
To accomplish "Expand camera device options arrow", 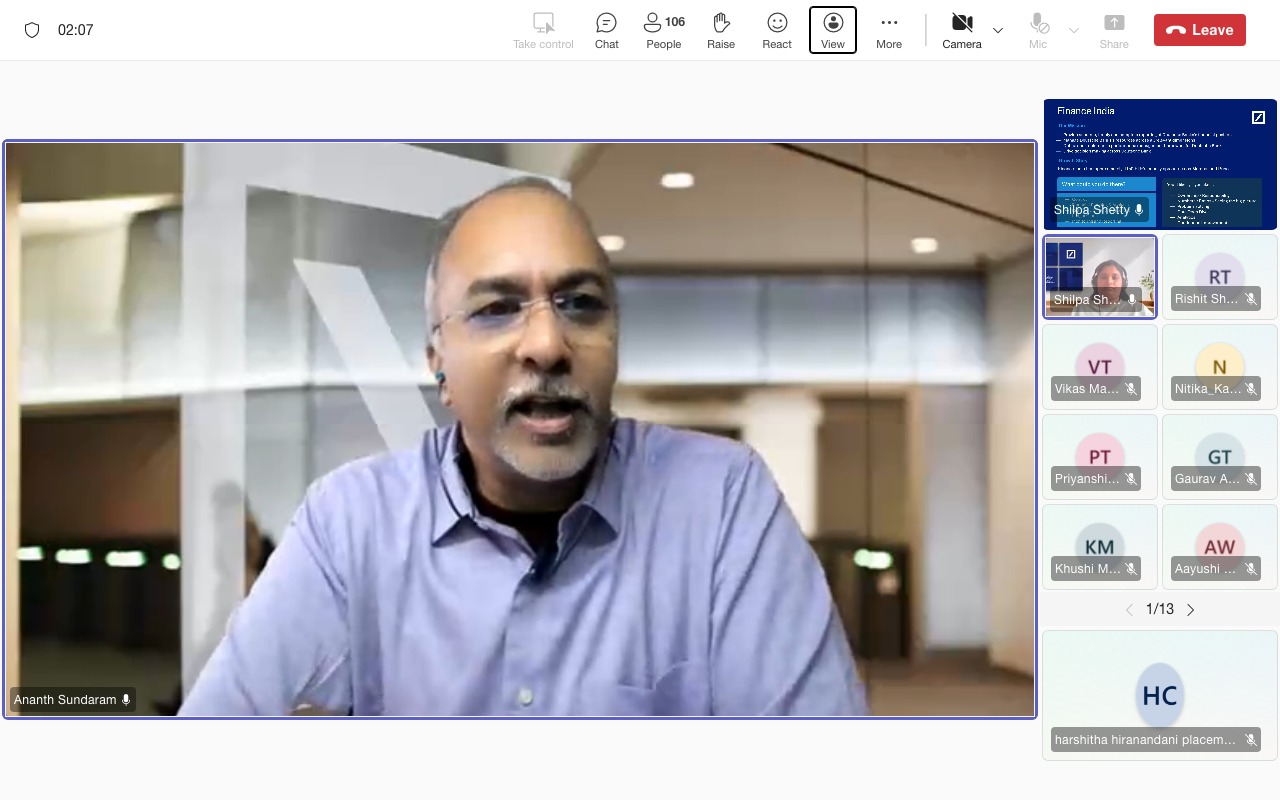I will pos(998,30).
